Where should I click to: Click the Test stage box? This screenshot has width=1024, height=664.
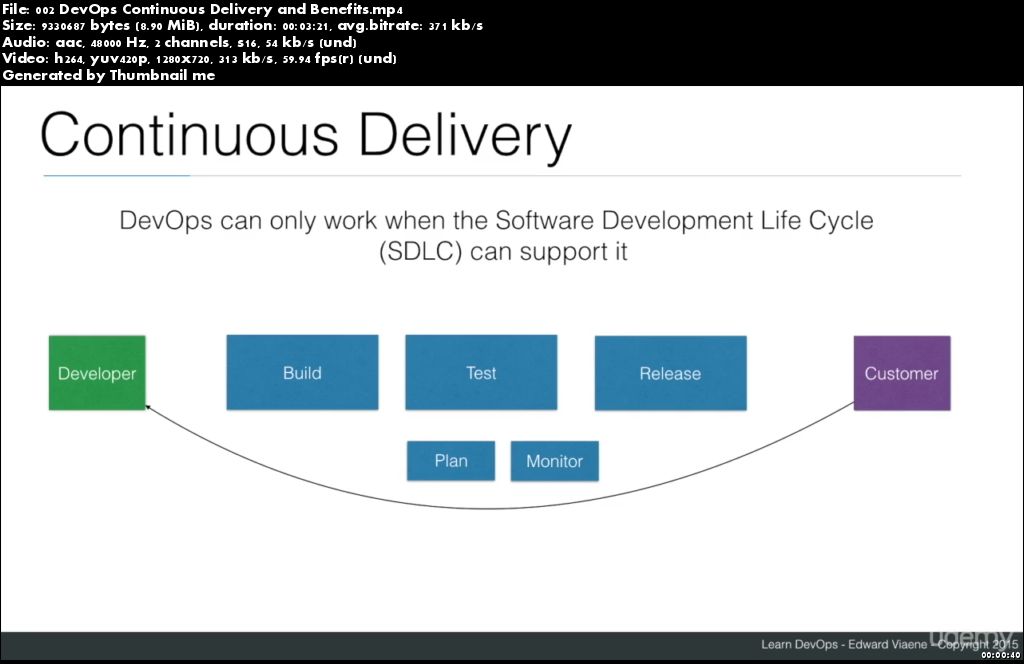point(481,373)
